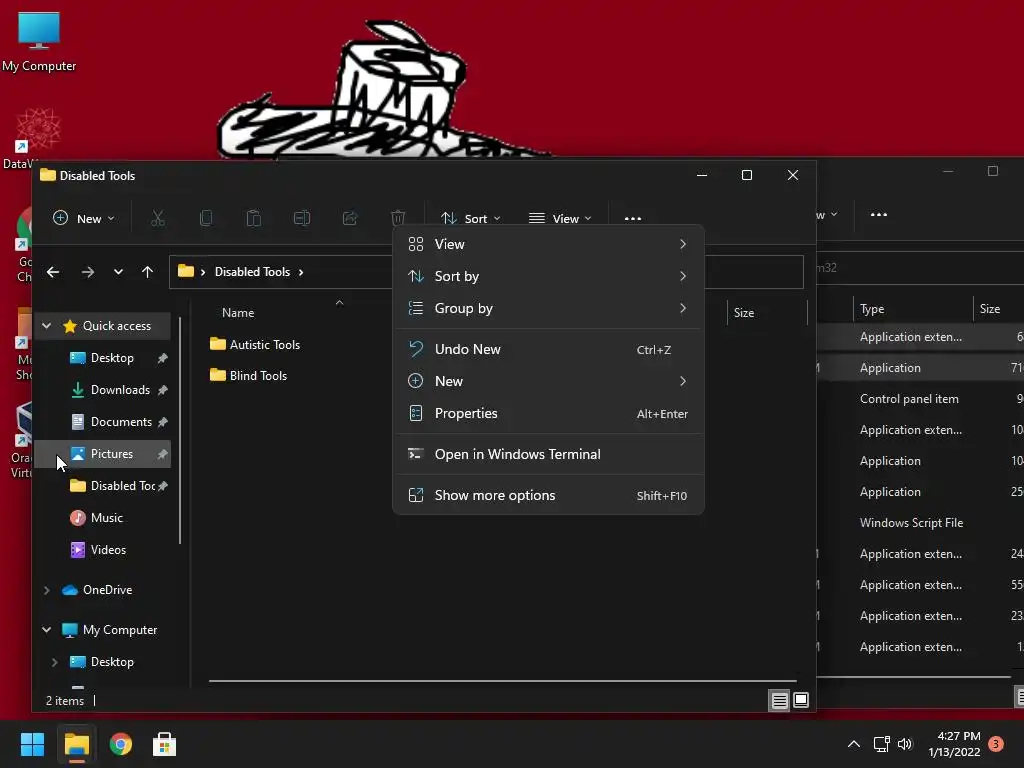Screen dimensions: 1024x768
Task: Collapse the My Computer tree node
Action: [x=47, y=630]
